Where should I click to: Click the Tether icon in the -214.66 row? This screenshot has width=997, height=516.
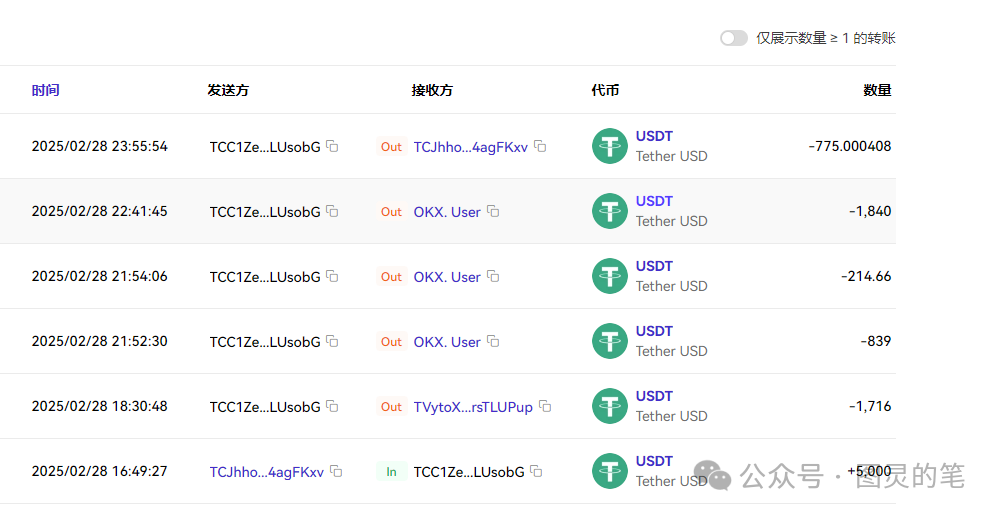click(x=610, y=276)
